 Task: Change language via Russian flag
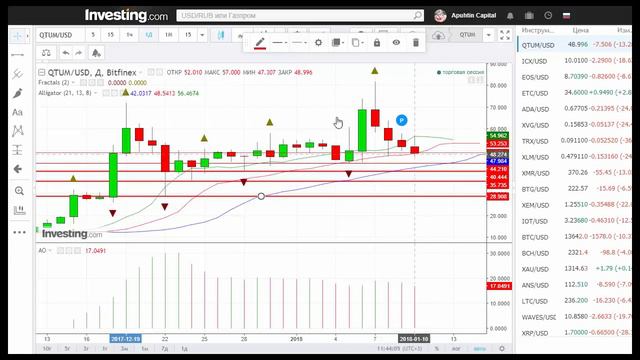tap(566, 16)
